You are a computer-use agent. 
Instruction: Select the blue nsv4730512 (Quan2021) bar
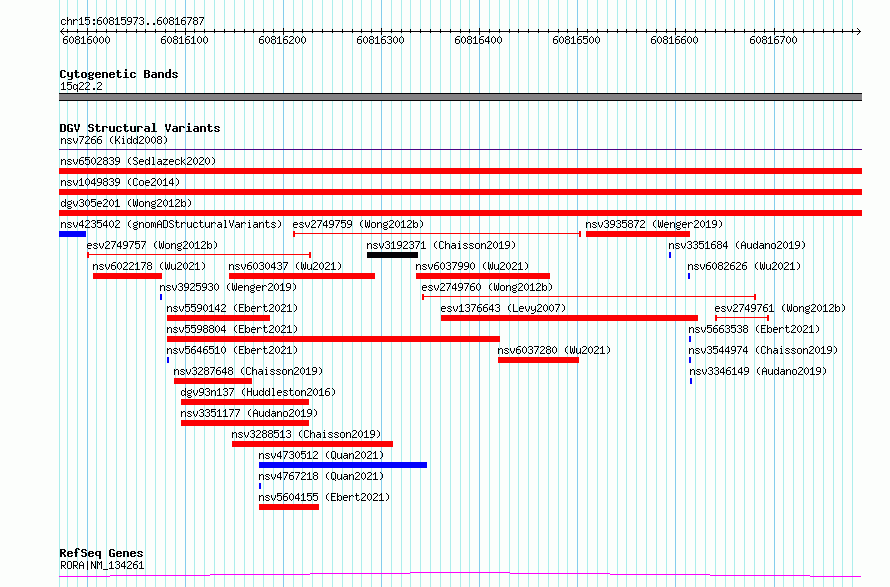[343, 465]
